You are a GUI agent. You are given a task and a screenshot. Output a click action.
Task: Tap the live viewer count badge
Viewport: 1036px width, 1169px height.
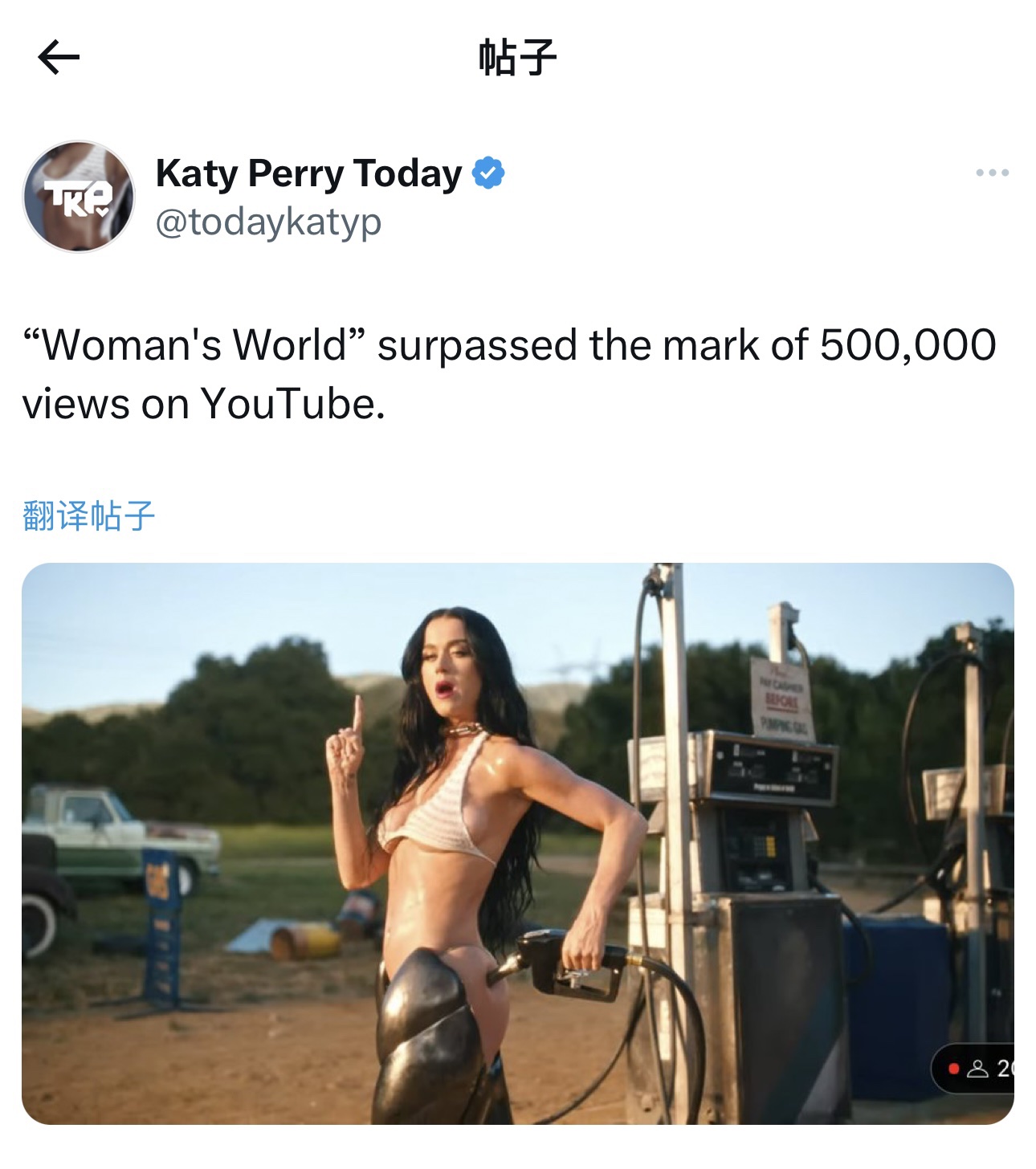973,1069
